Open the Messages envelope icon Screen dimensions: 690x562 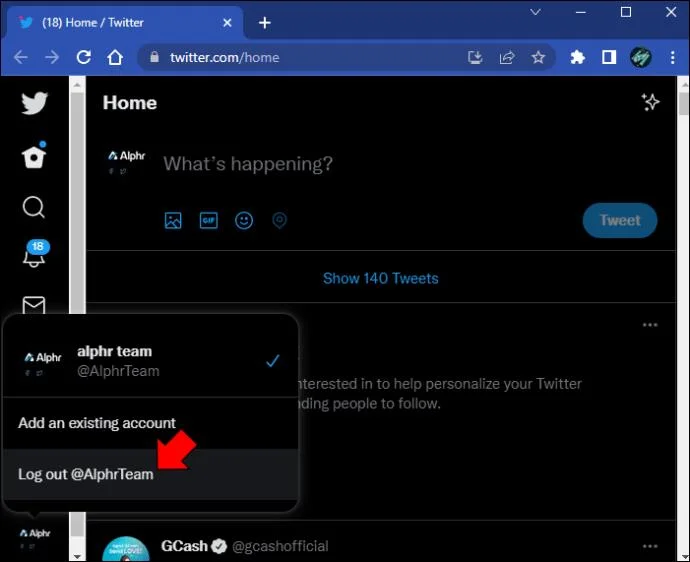click(x=34, y=305)
